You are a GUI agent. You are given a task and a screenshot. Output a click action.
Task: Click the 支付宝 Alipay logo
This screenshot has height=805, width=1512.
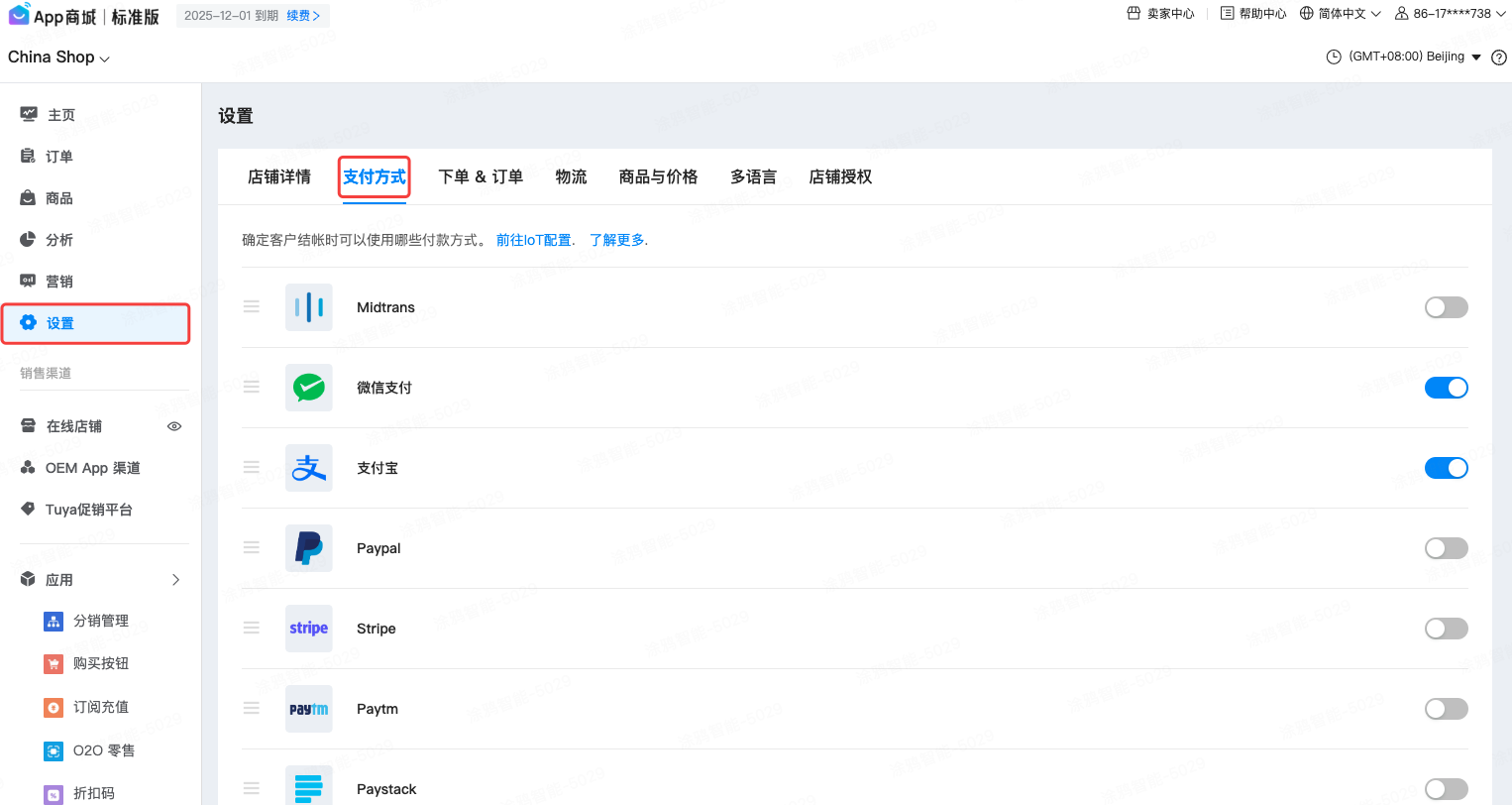point(309,468)
